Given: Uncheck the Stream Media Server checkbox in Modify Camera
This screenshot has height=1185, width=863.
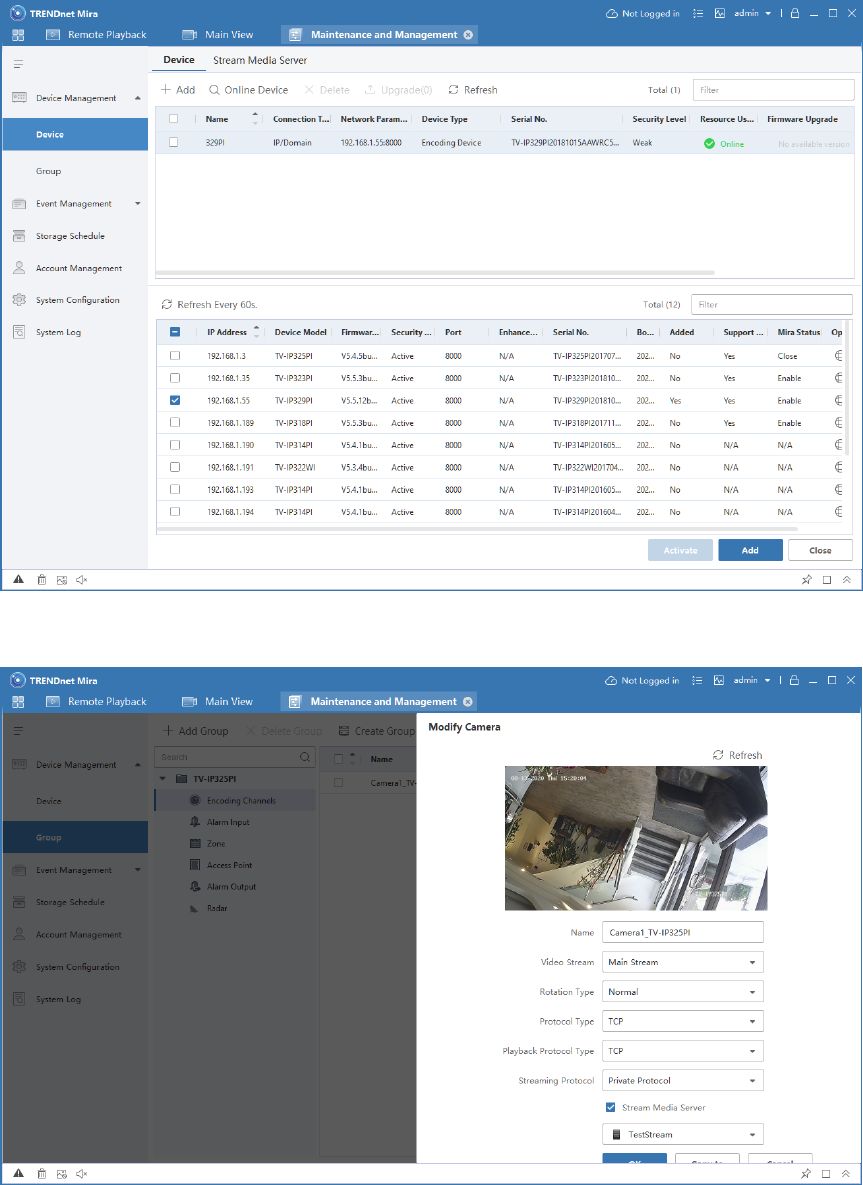Looking at the screenshot, I should click(x=611, y=1107).
